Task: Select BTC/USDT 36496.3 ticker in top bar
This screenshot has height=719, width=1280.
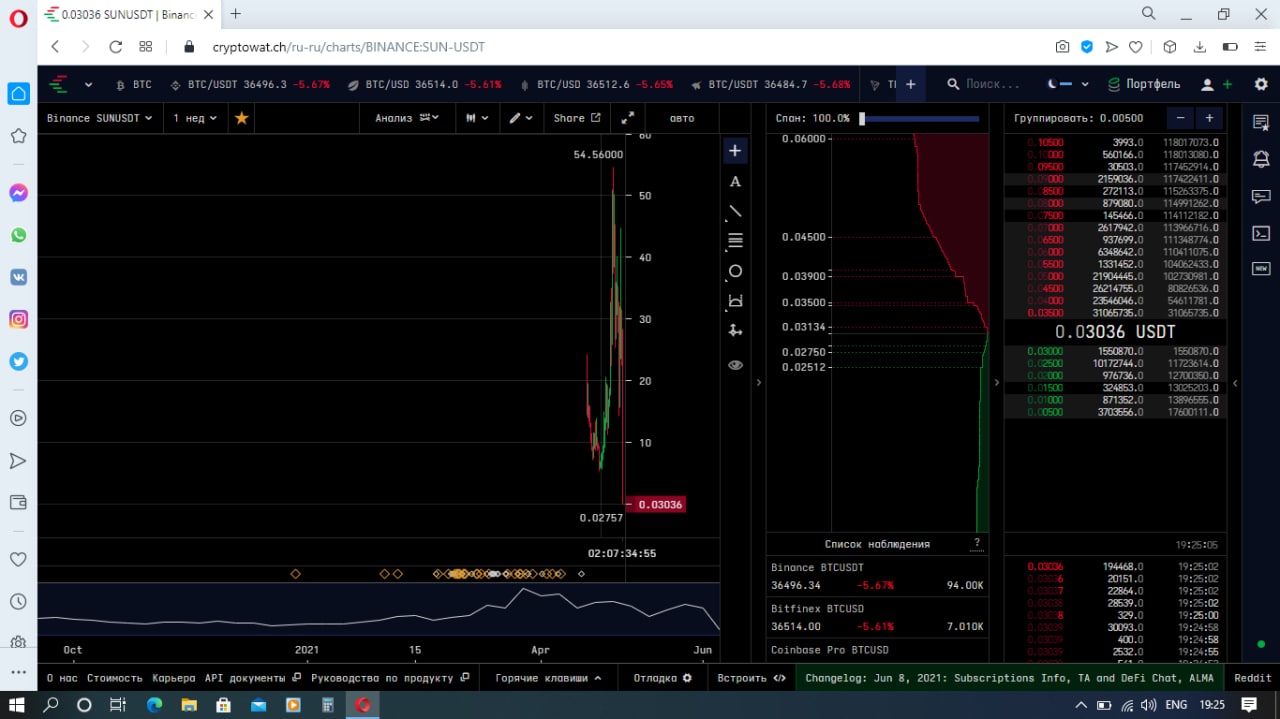Action: pos(250,85)
